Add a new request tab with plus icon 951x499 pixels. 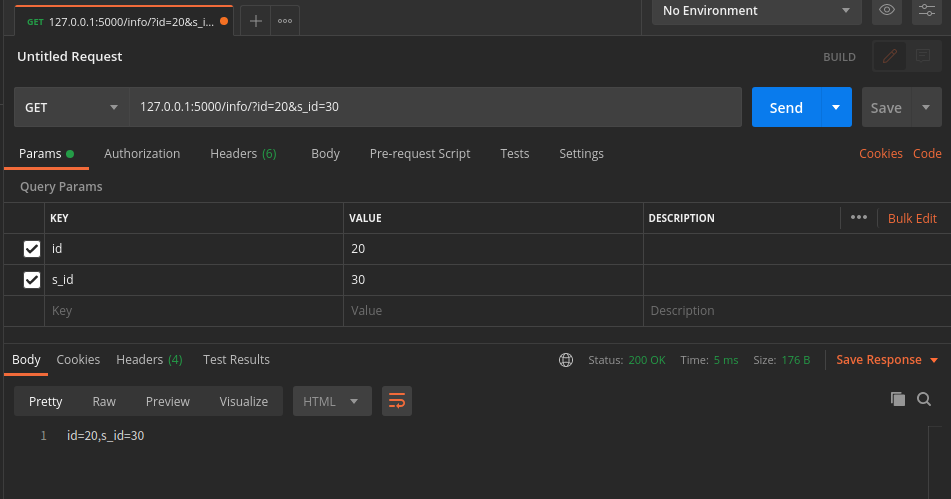(x=256, y=20)
